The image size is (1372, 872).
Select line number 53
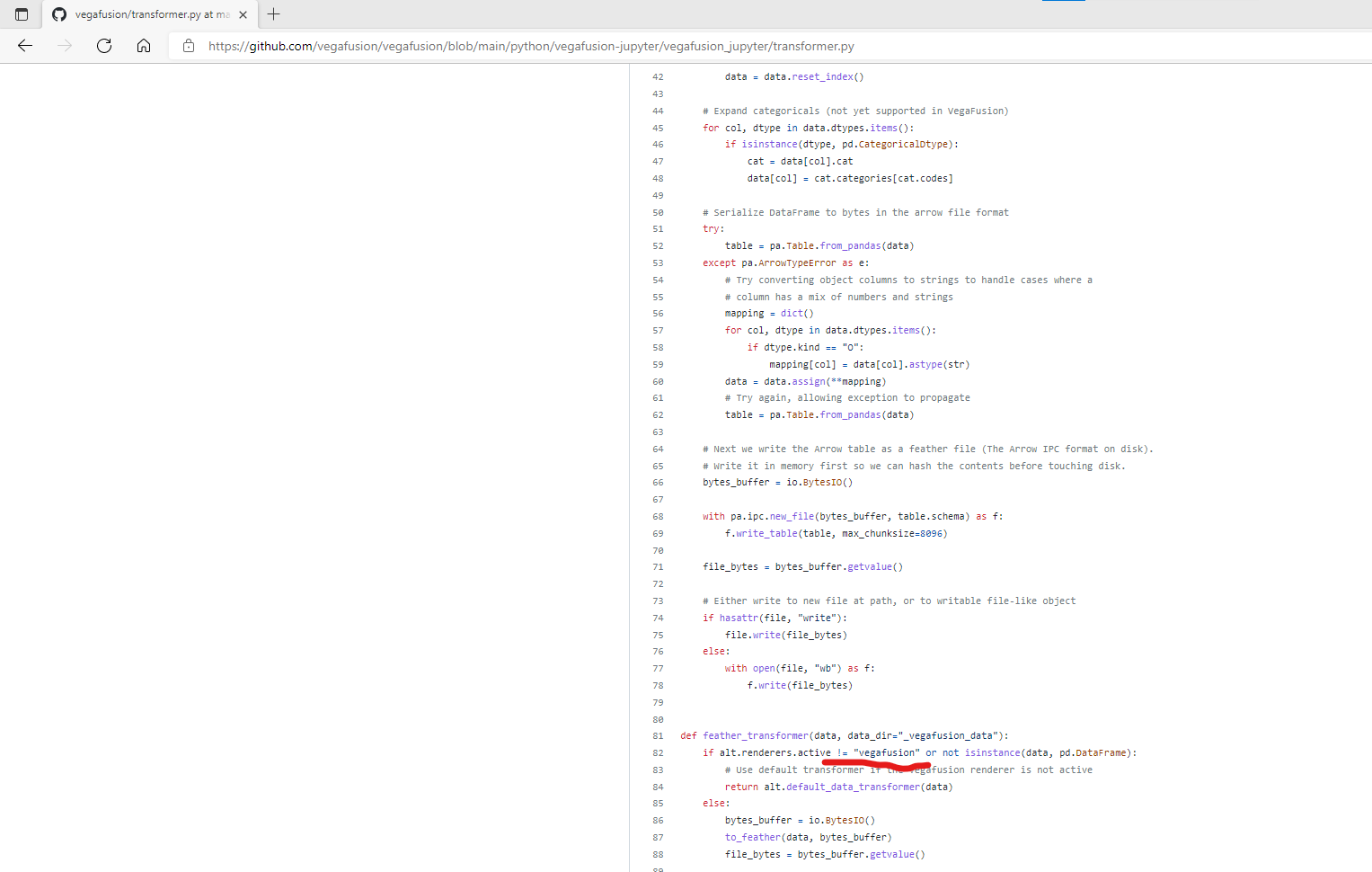click(x=658, y=263)
